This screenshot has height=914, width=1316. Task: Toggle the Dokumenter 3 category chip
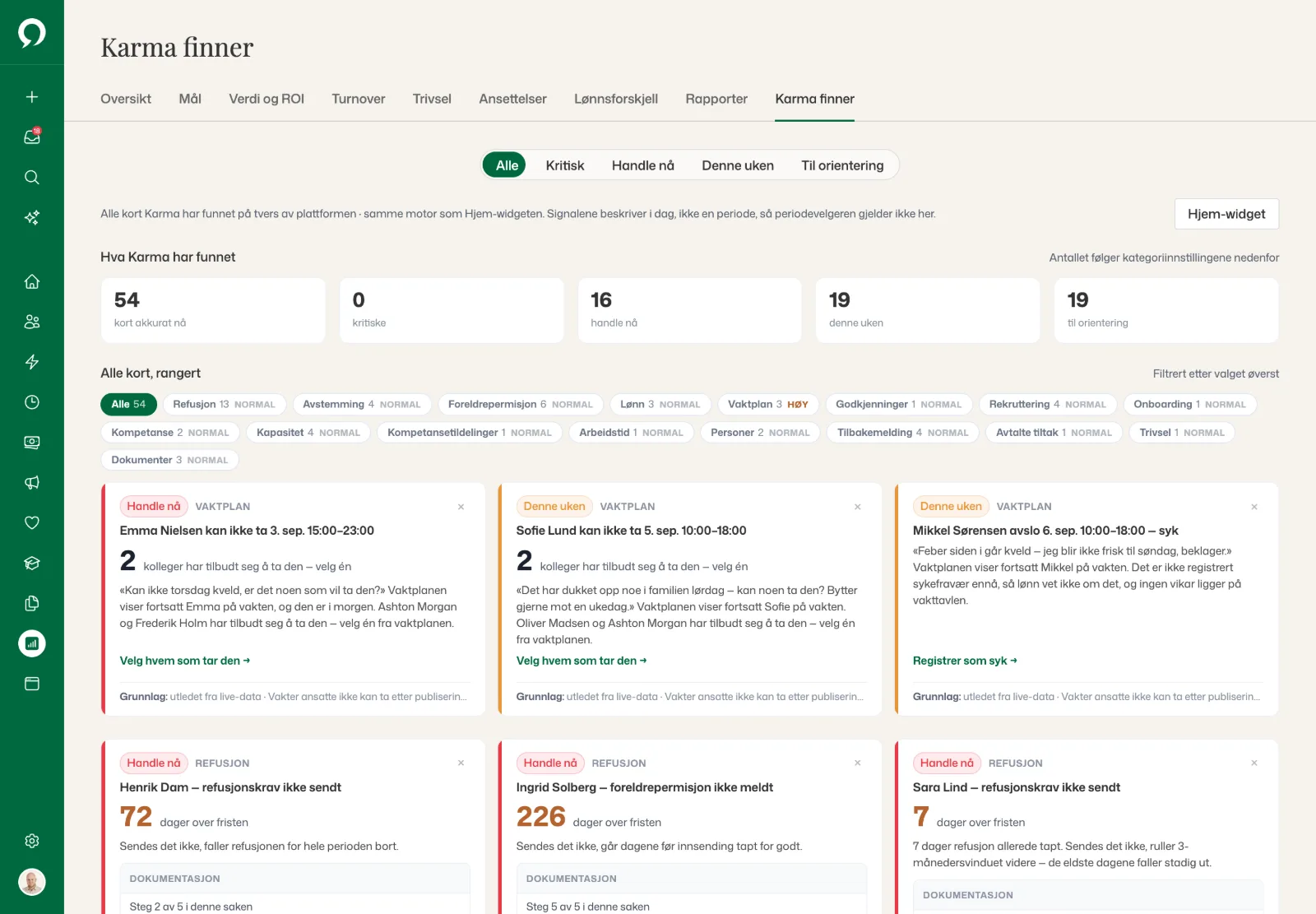point(169,461)
